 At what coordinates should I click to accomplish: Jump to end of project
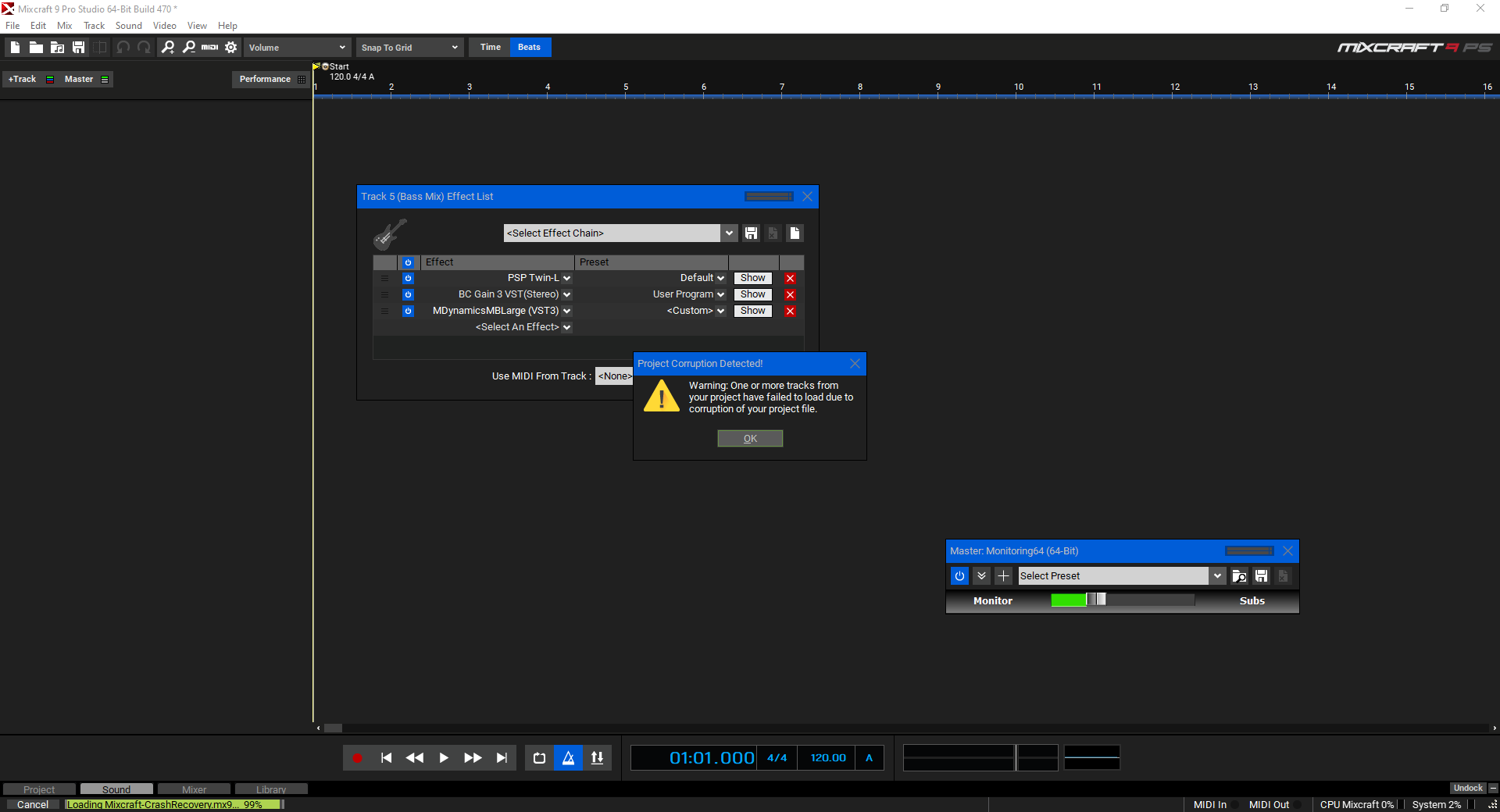(x=502, y=758)
